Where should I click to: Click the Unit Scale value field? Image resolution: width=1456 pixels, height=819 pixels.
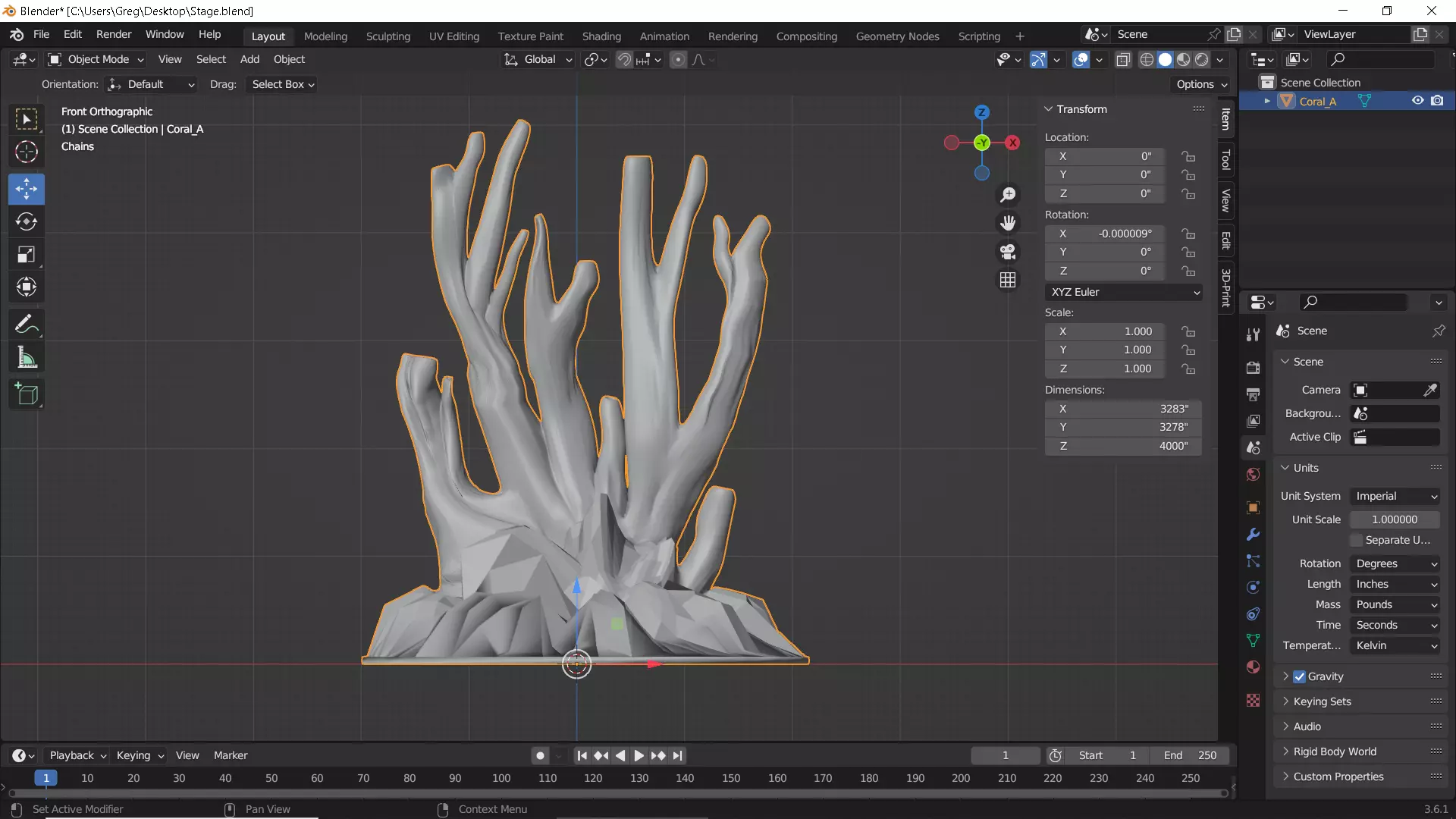pos(1394,519)
